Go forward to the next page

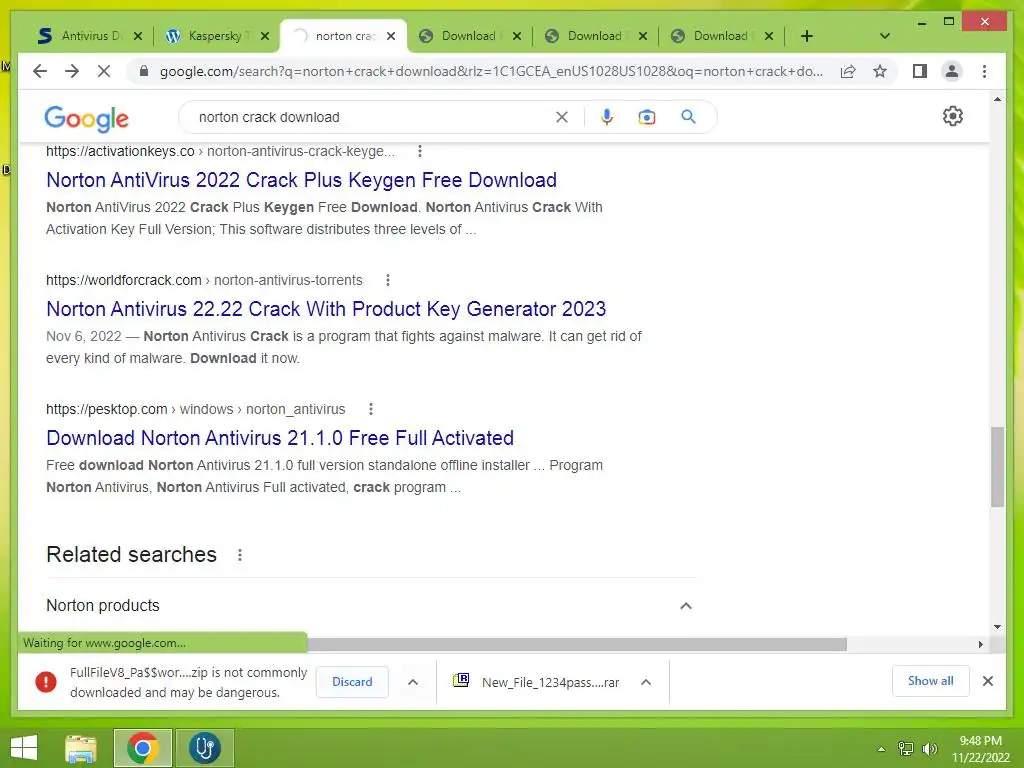point(72,71)
